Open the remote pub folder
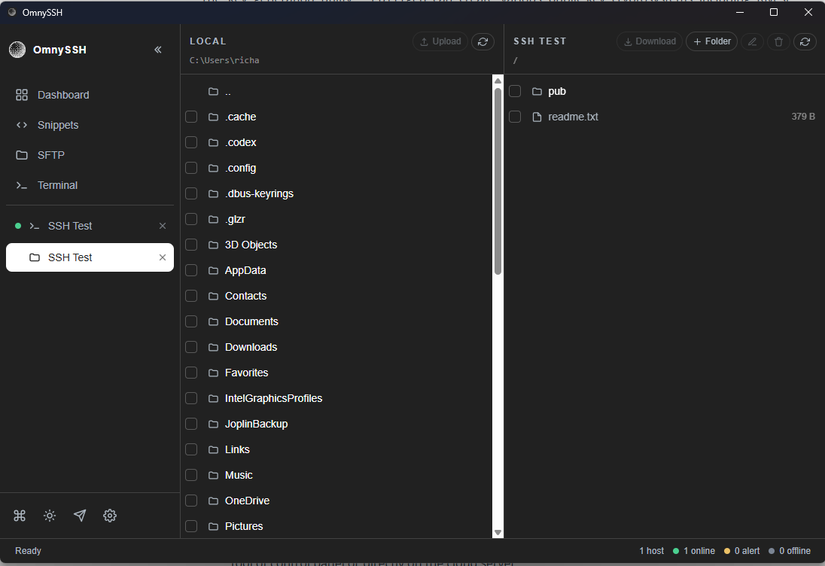 [557, 91]
